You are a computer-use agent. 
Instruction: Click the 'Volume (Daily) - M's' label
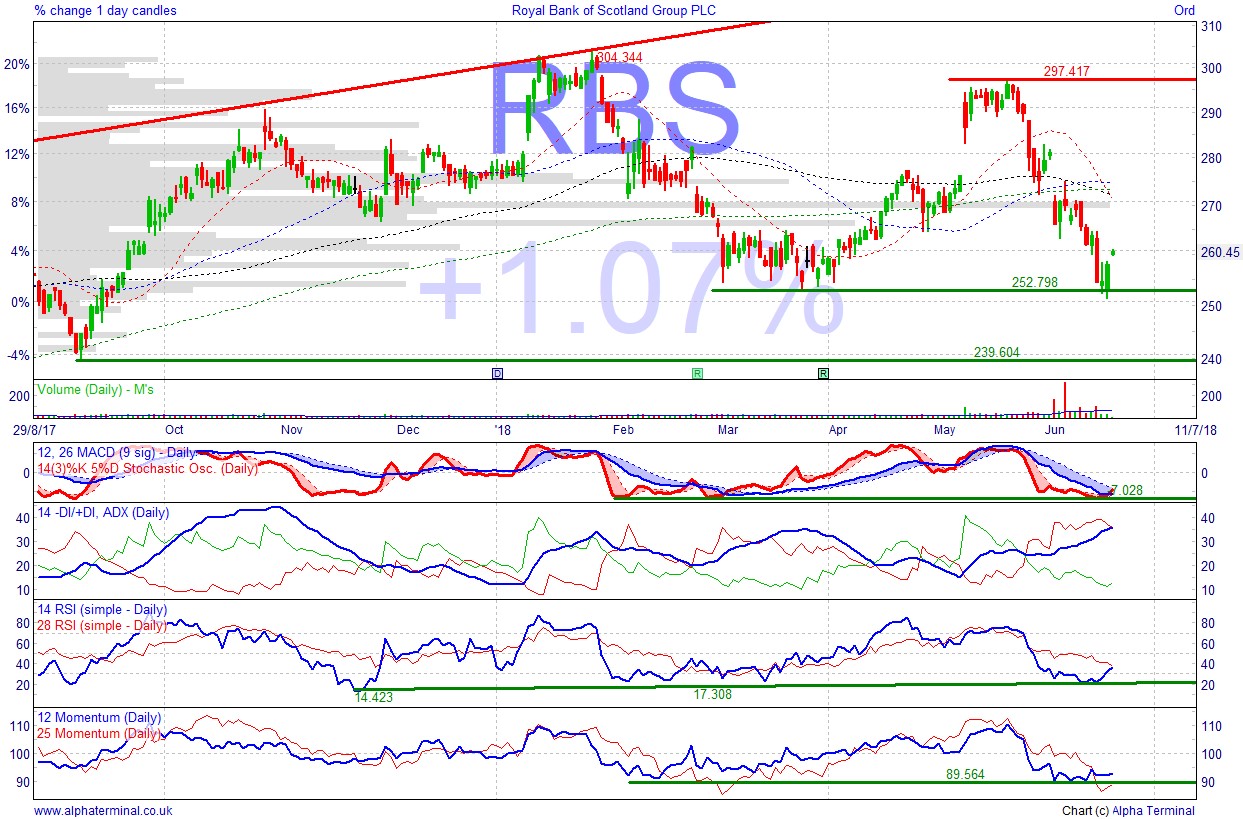tap(94, 388)
